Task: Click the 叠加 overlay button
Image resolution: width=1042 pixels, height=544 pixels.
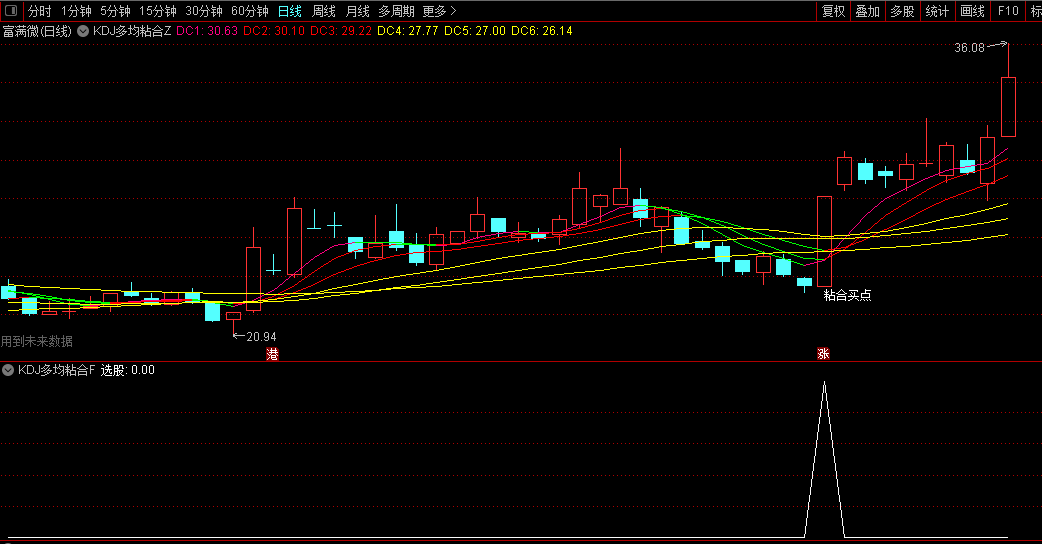Action: point(867,11)
